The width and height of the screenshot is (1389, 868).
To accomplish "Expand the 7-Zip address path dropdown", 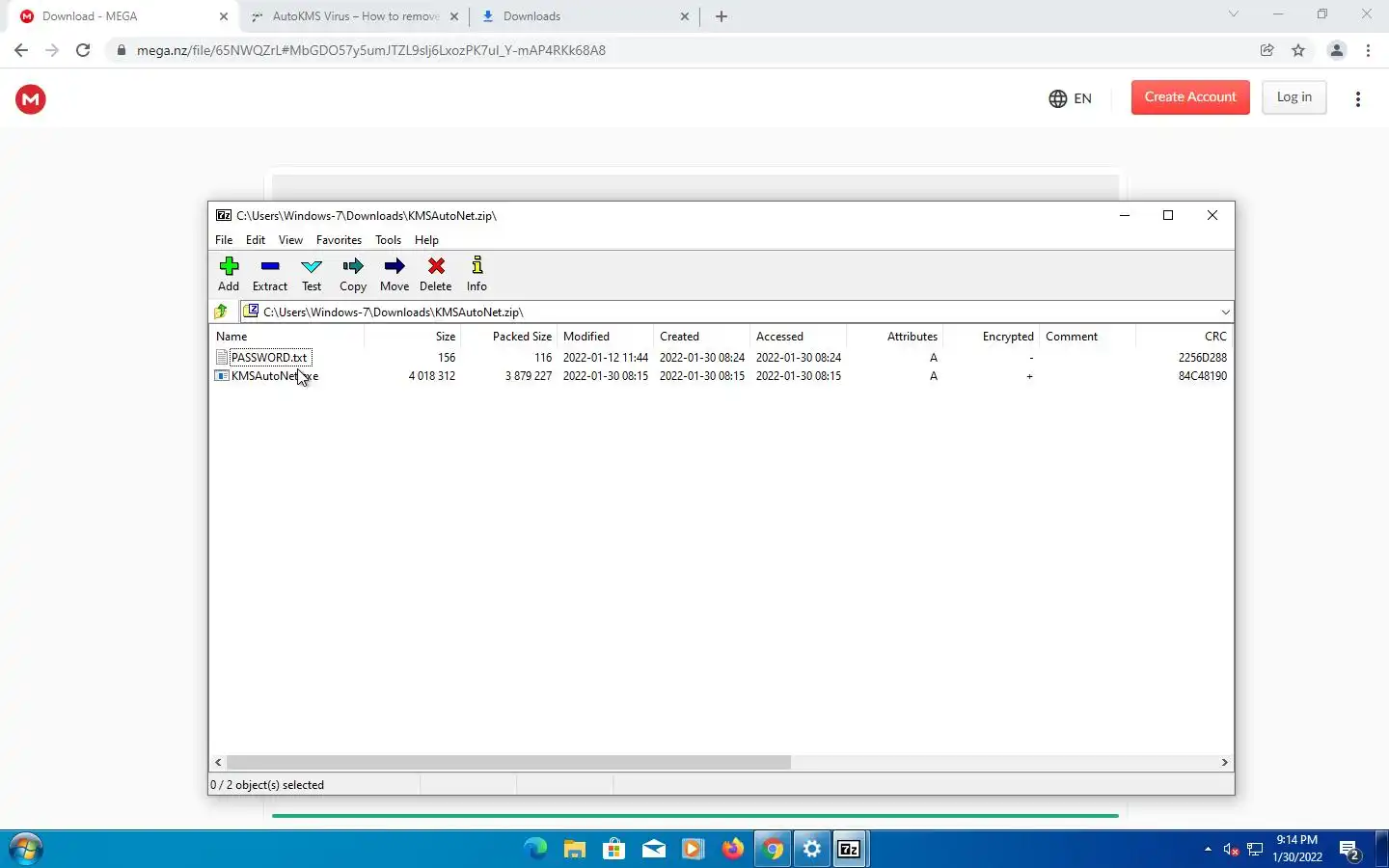I will pos(1225,312).
